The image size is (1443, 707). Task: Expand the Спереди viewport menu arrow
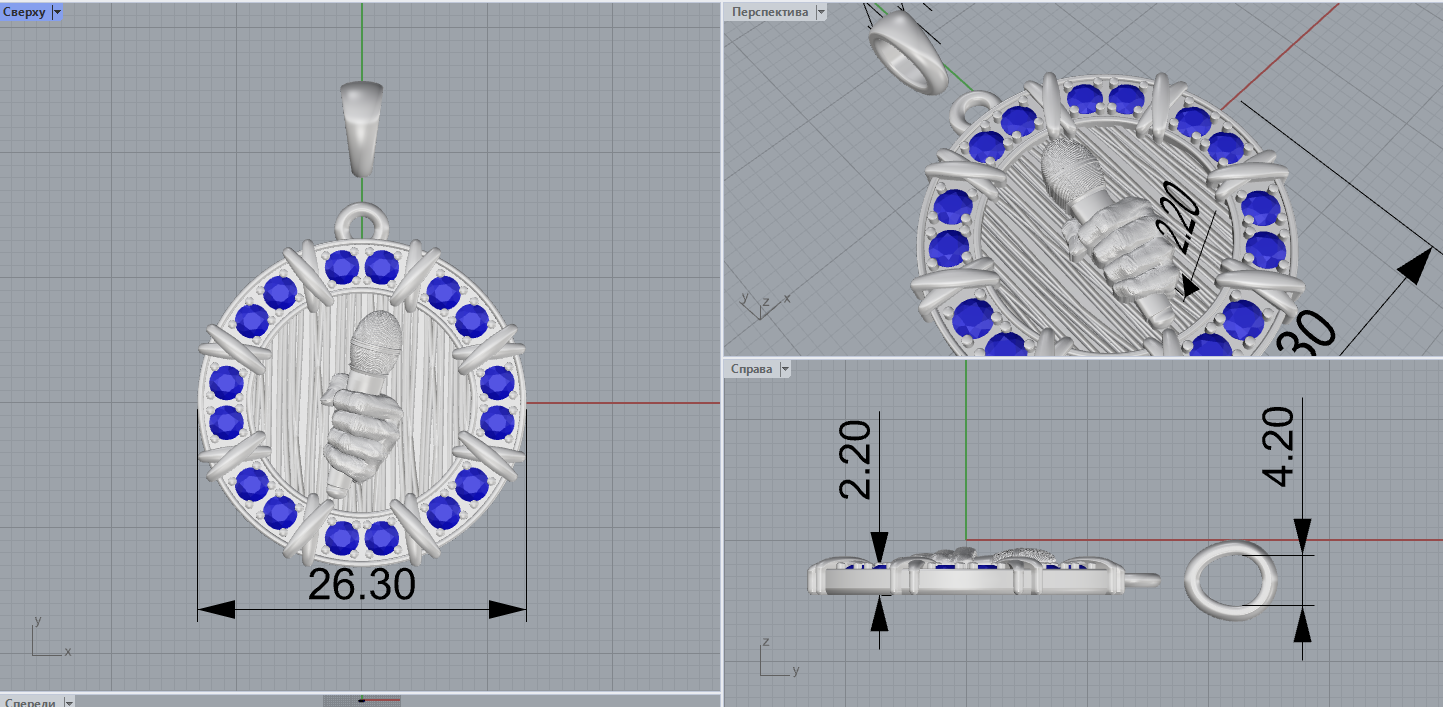(x=69, y=702)
